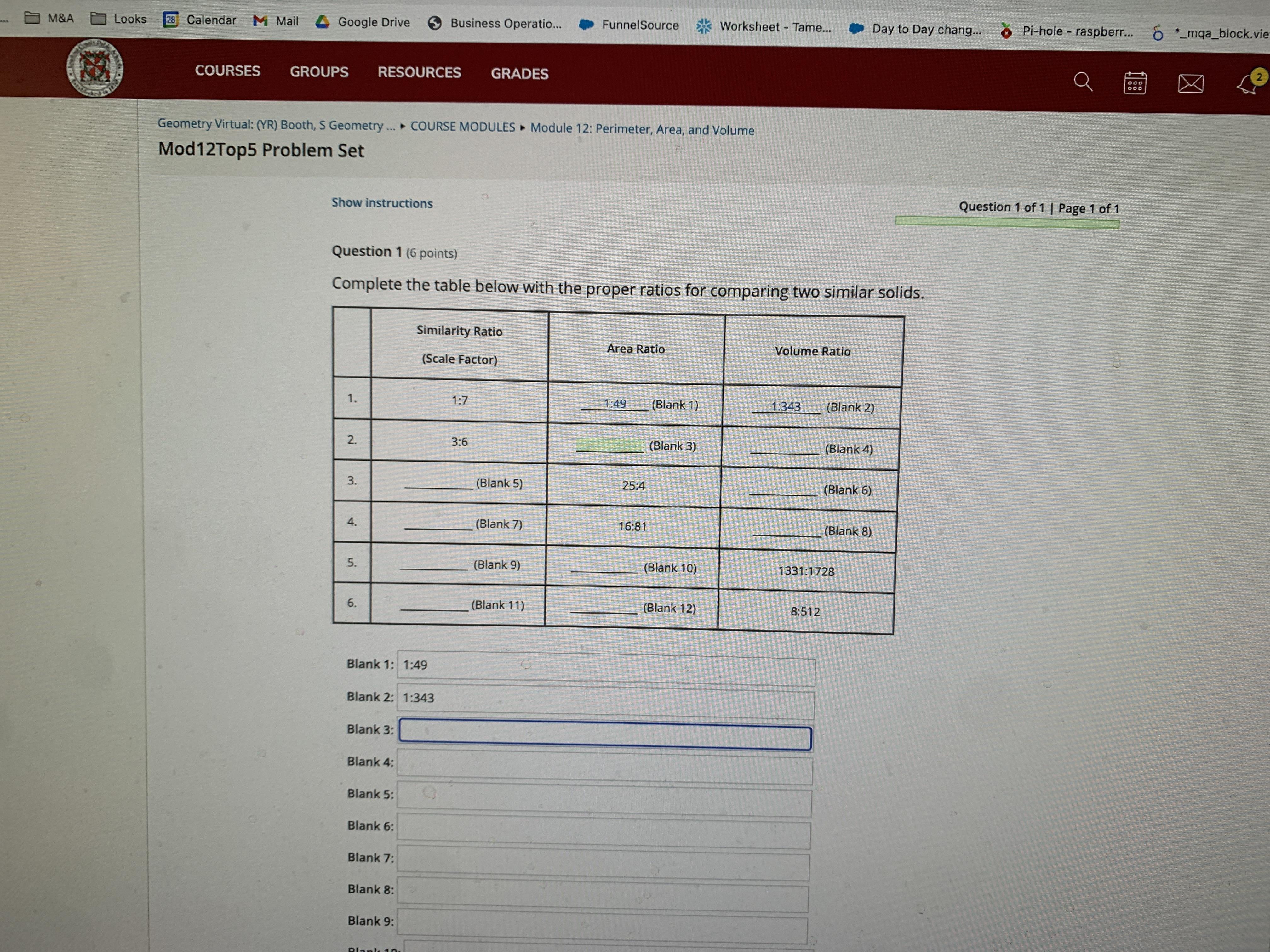Open the Google Drive bookmark
The width and height of the screenshot is (1270, 952).
coord(363,22)
